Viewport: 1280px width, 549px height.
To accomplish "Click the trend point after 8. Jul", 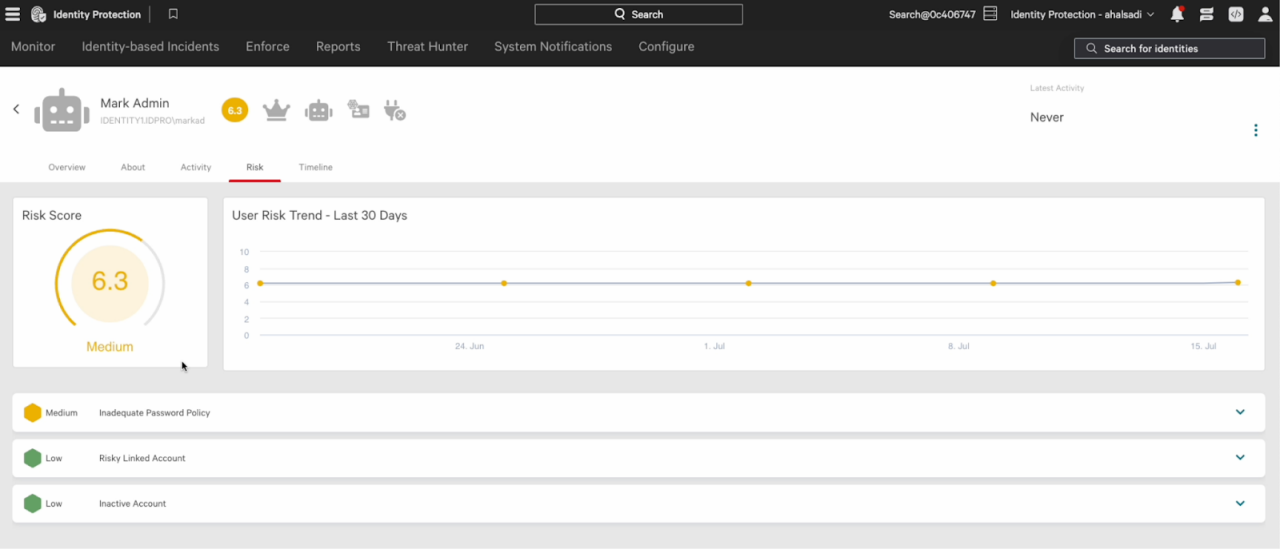I will click(x=993, y=283).
